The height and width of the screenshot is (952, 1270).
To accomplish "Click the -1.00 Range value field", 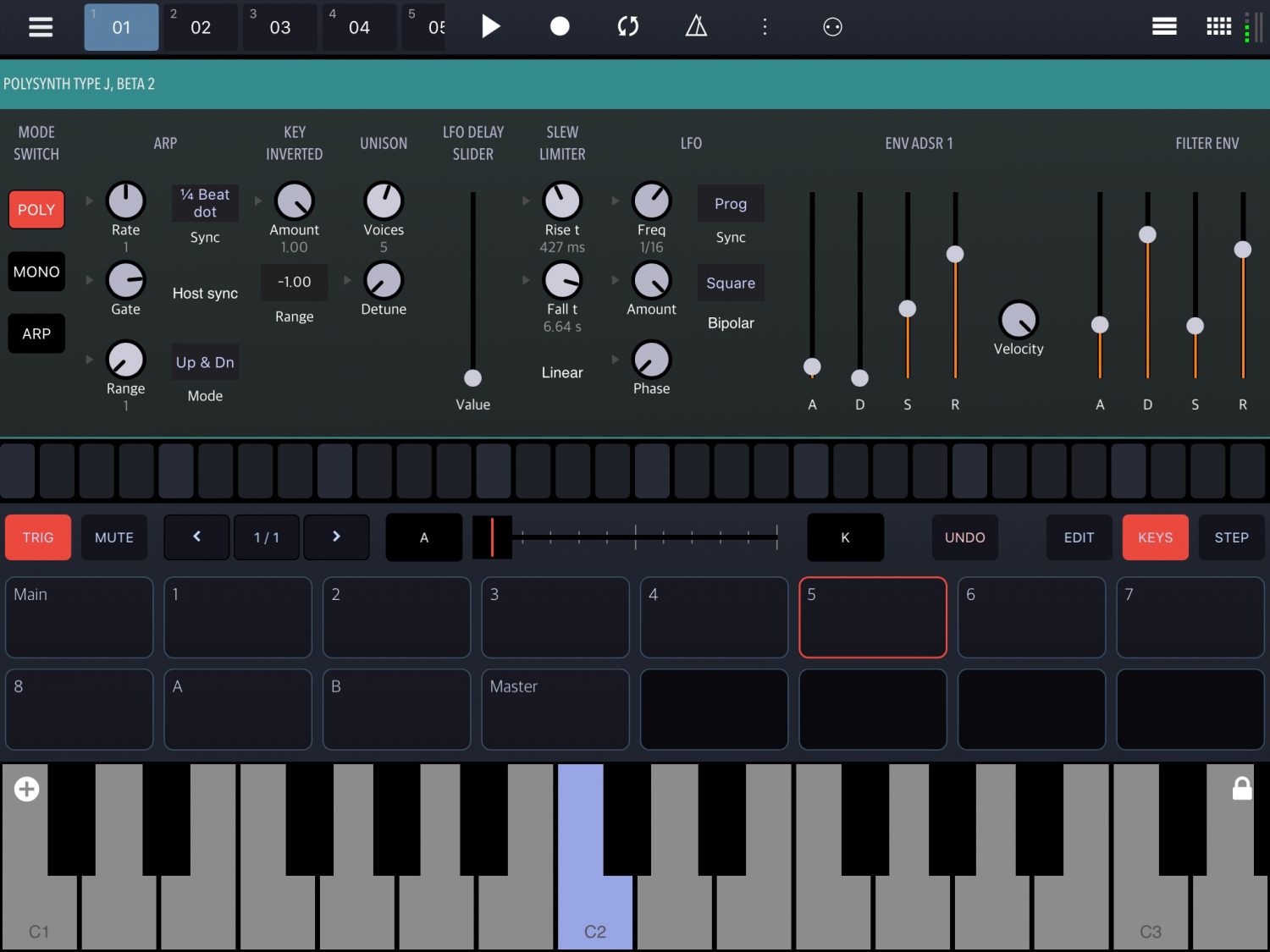I will (x=294, y=282).
